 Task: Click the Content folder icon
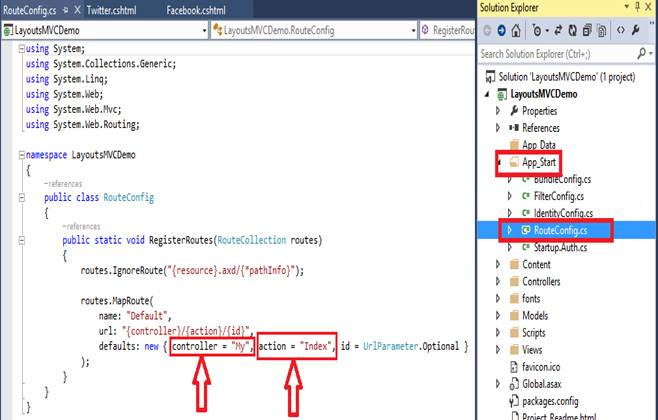(514, 264)
